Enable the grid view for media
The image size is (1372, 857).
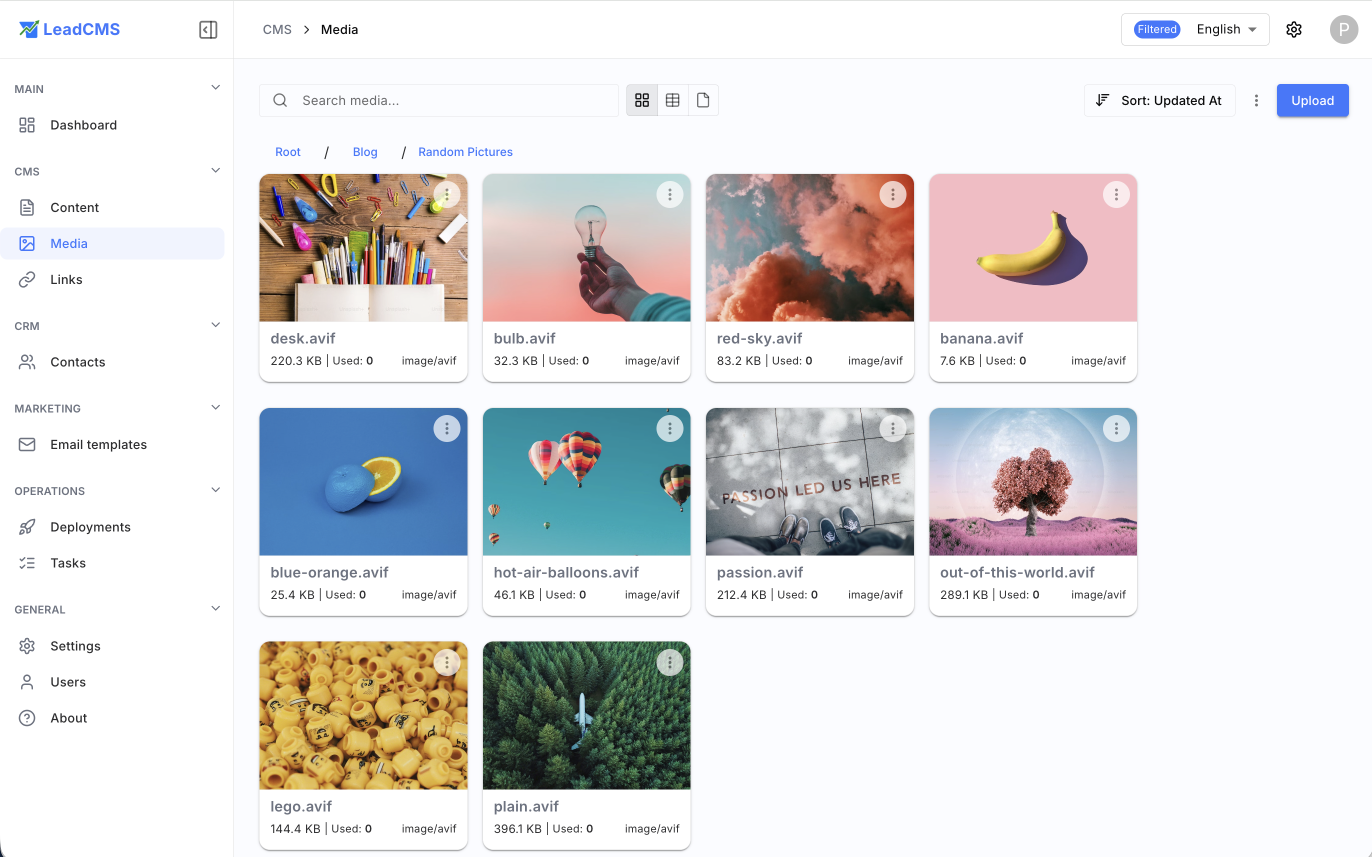tap(641, 100)
